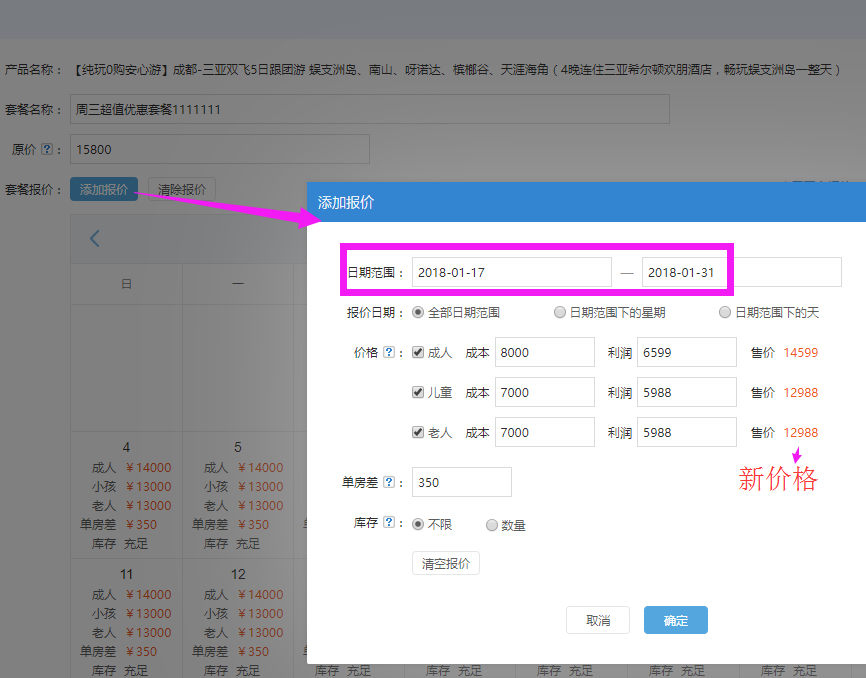
Task: Click the help icon next to 原价
Action: click(46, 150)
